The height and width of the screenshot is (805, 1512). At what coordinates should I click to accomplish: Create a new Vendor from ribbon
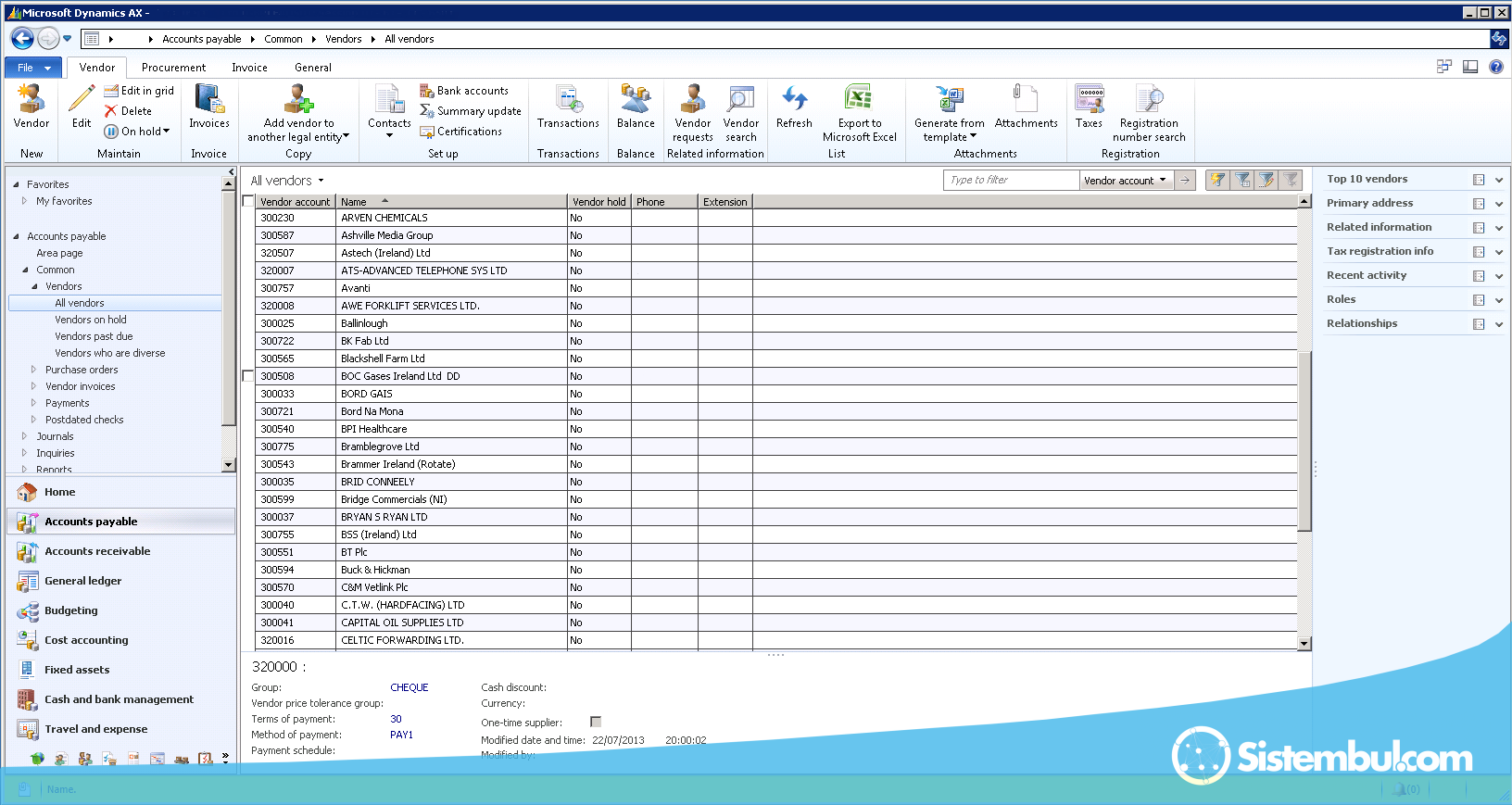31,107
